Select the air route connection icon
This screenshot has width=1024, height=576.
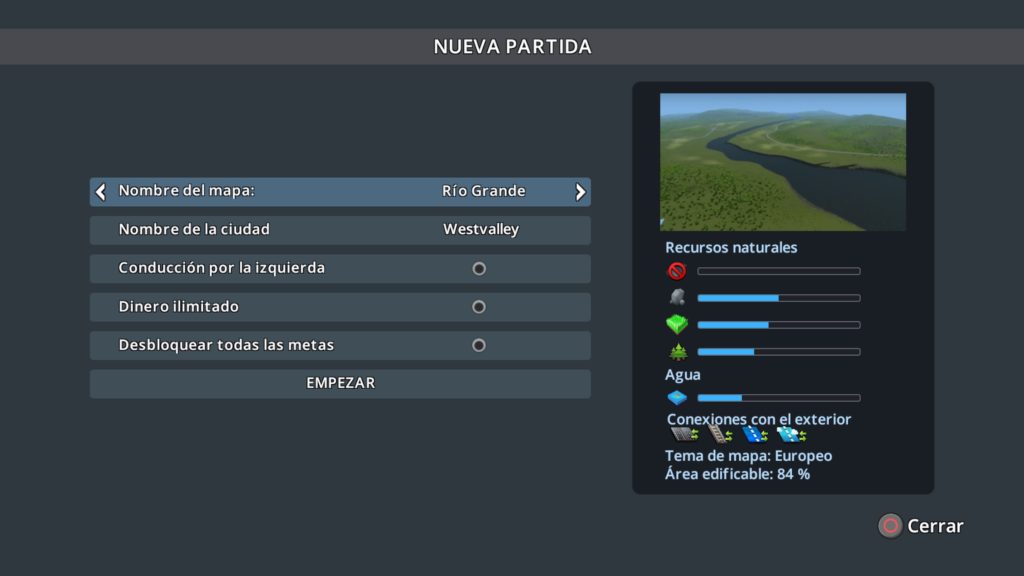point(791,434)
